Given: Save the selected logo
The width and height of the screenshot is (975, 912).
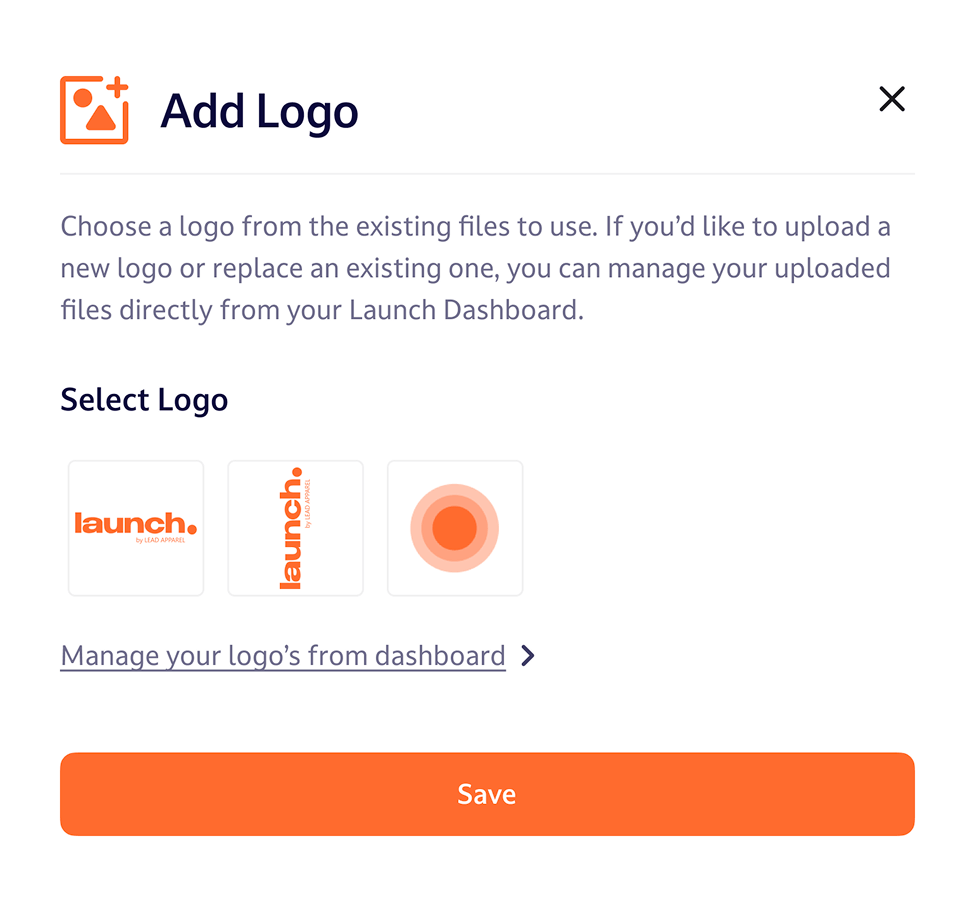Looking at the screenshot, I should click(487, 794).
